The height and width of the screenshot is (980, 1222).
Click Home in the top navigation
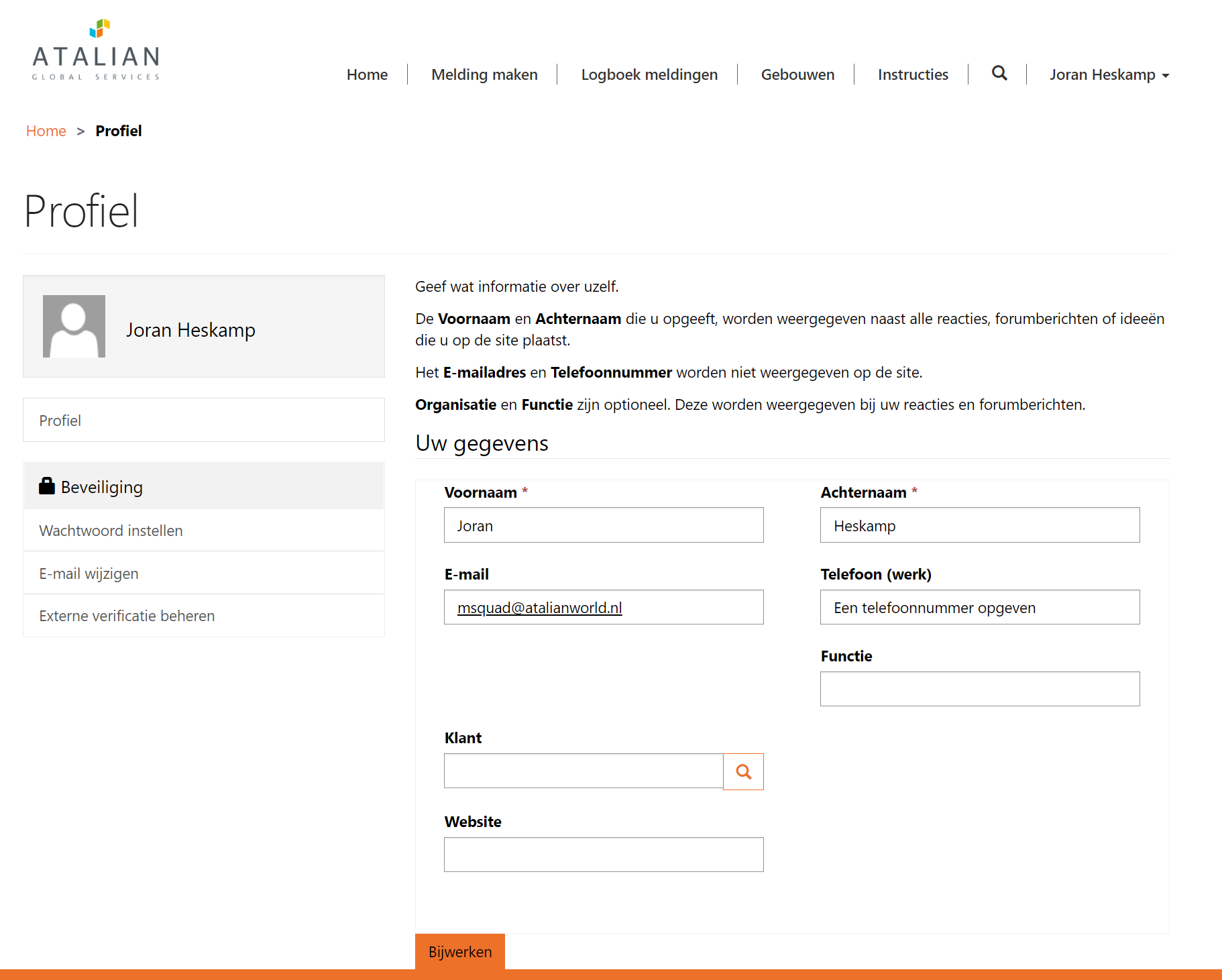[x=367, y=75]
